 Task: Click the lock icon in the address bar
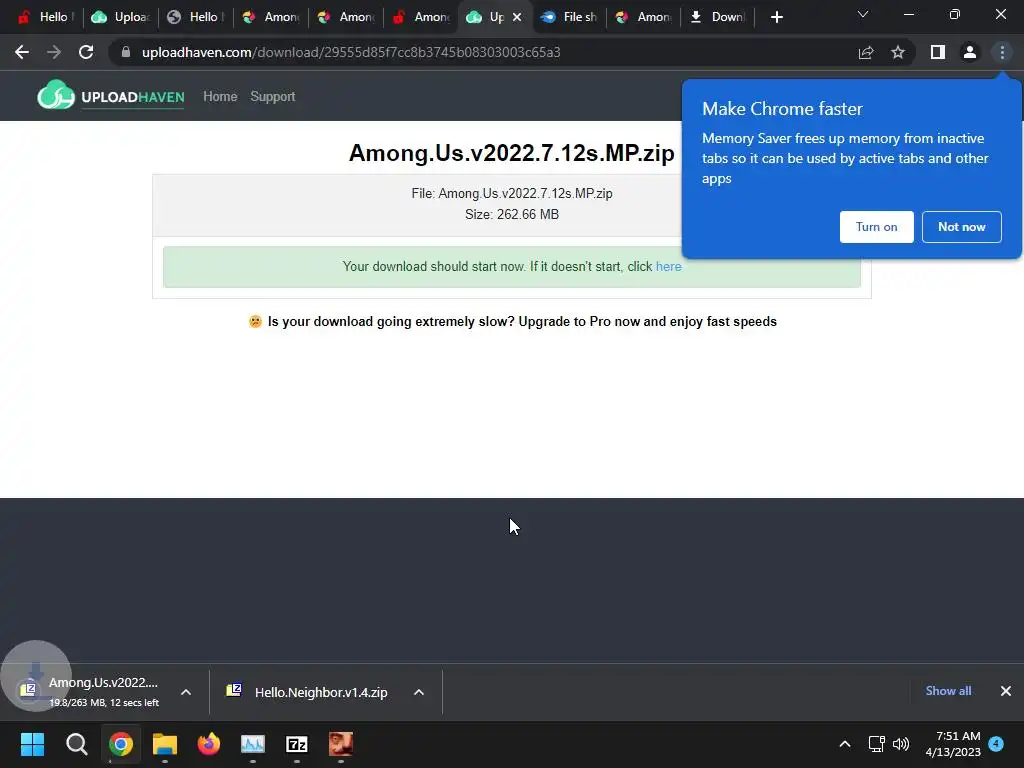(x=126, y=52)
